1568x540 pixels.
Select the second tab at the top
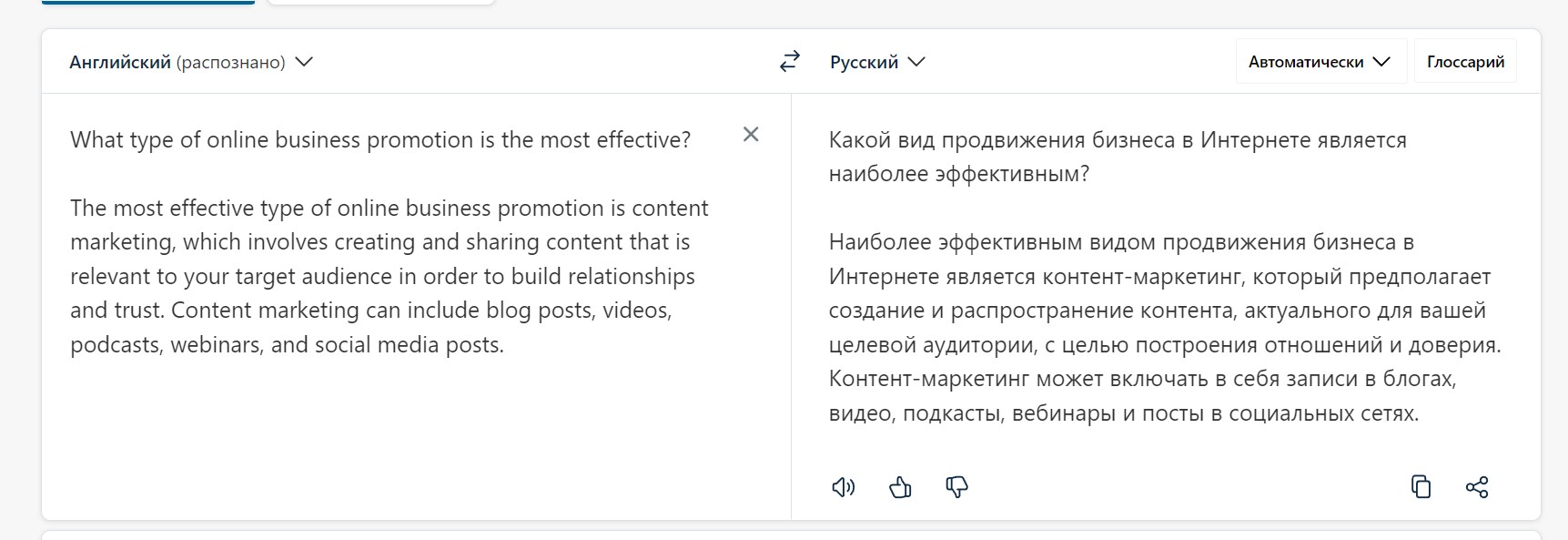tap(380, 1)
